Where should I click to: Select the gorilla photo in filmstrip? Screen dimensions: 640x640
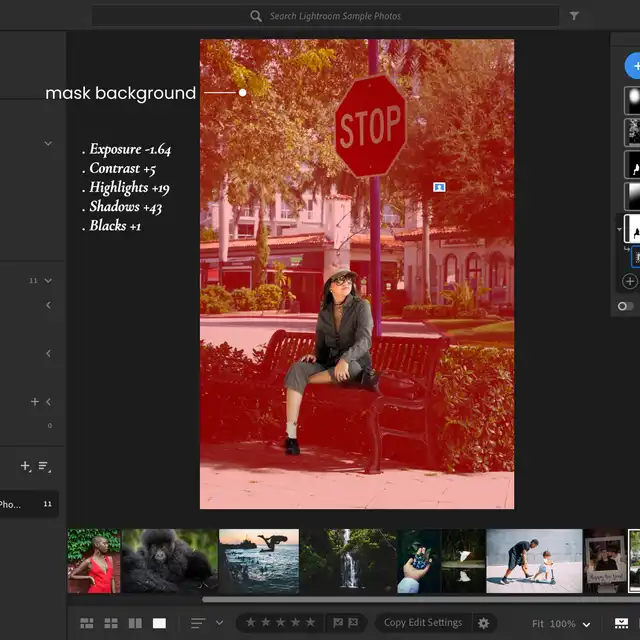click(x=169, y=561)
